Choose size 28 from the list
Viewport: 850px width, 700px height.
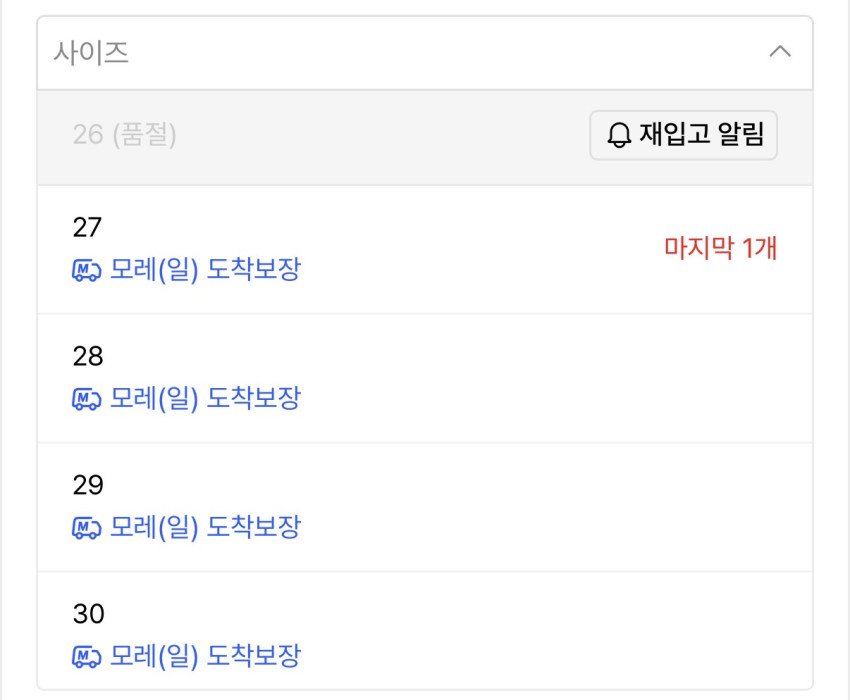click(x=88, y=357)
